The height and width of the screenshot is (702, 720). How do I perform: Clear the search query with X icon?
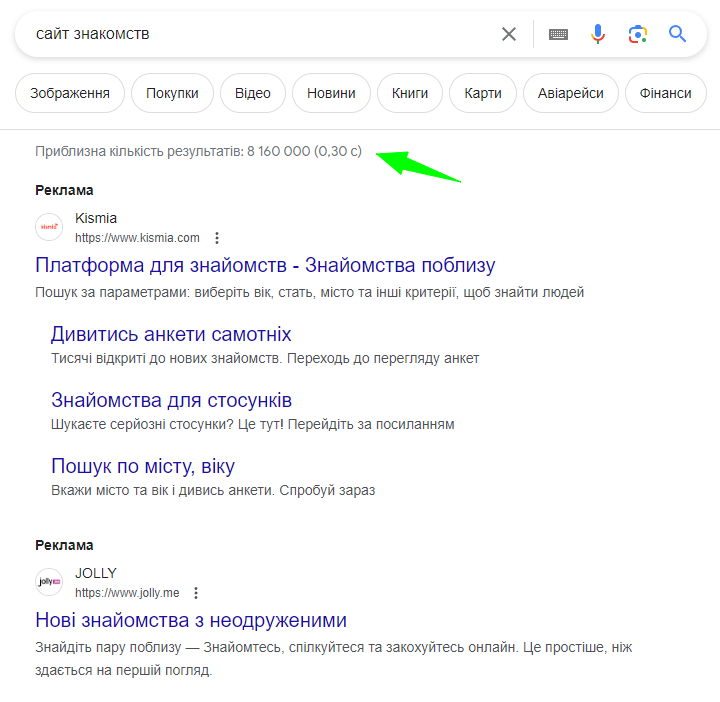click(509, 34)
